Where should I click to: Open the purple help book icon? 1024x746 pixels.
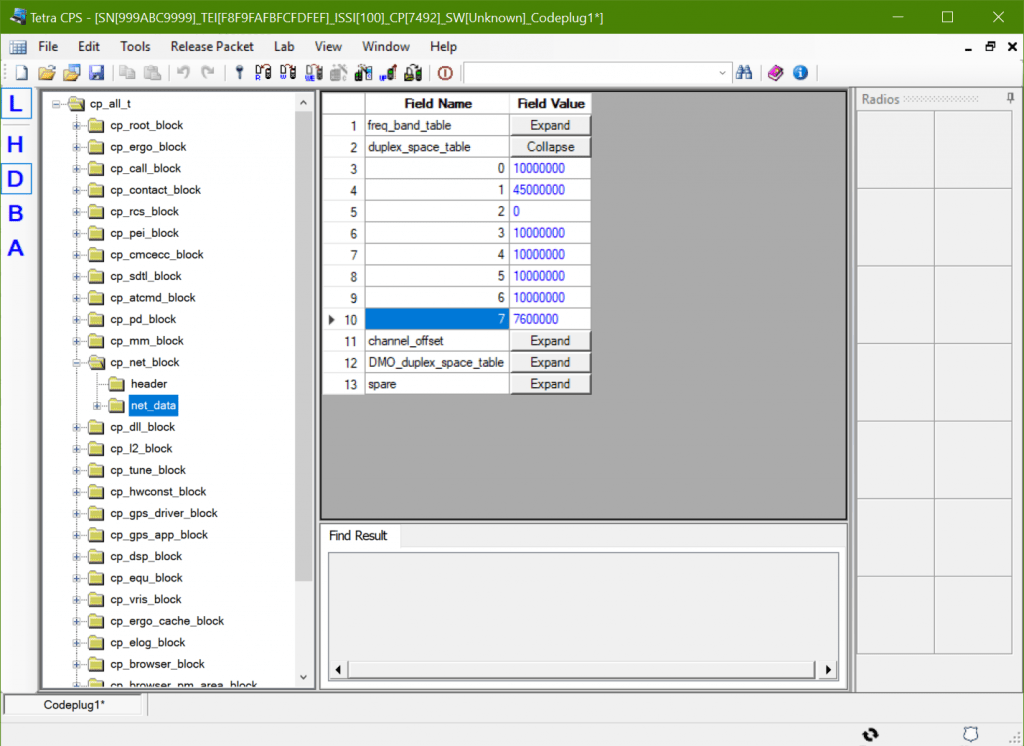776,73
